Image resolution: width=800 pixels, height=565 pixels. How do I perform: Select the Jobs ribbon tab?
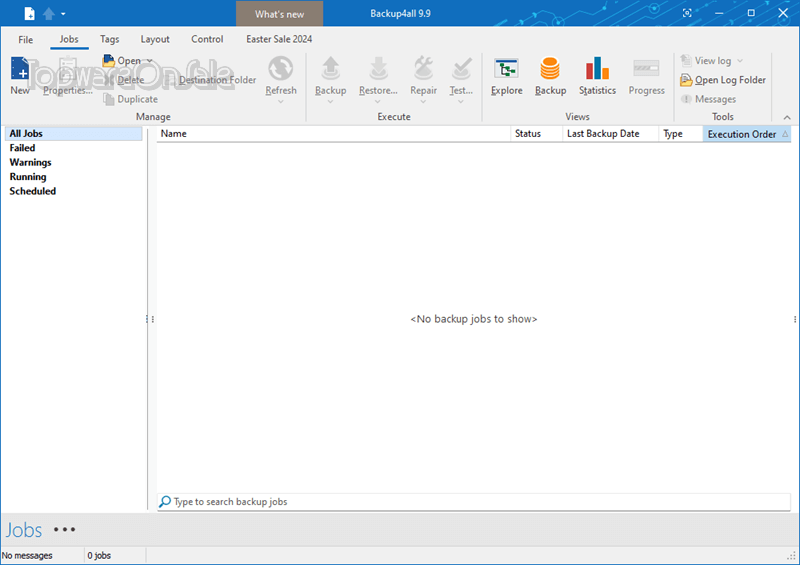69,39
